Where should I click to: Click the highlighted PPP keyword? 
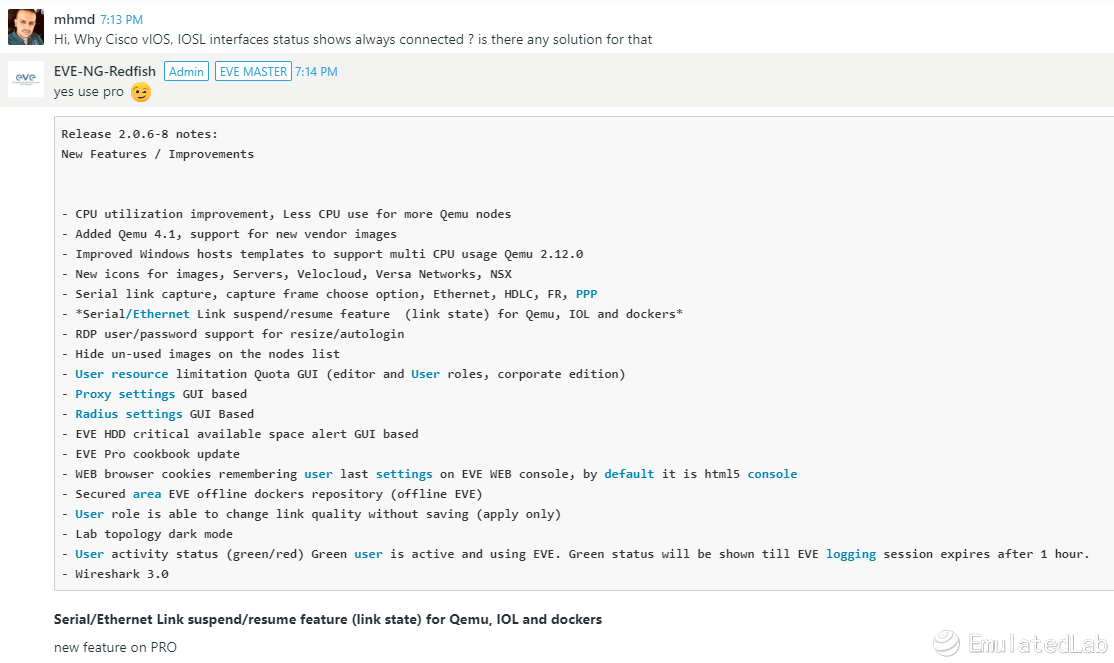coord(586,293)
